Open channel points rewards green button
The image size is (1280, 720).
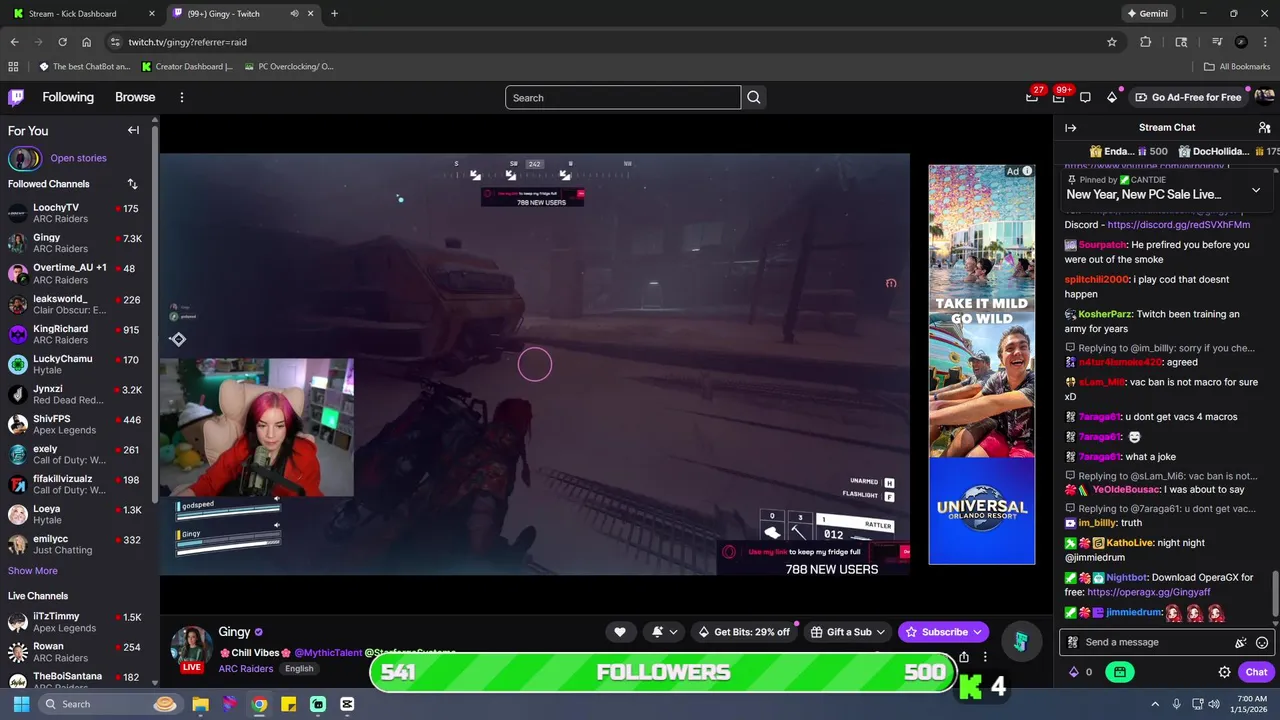pos(1120,672)
